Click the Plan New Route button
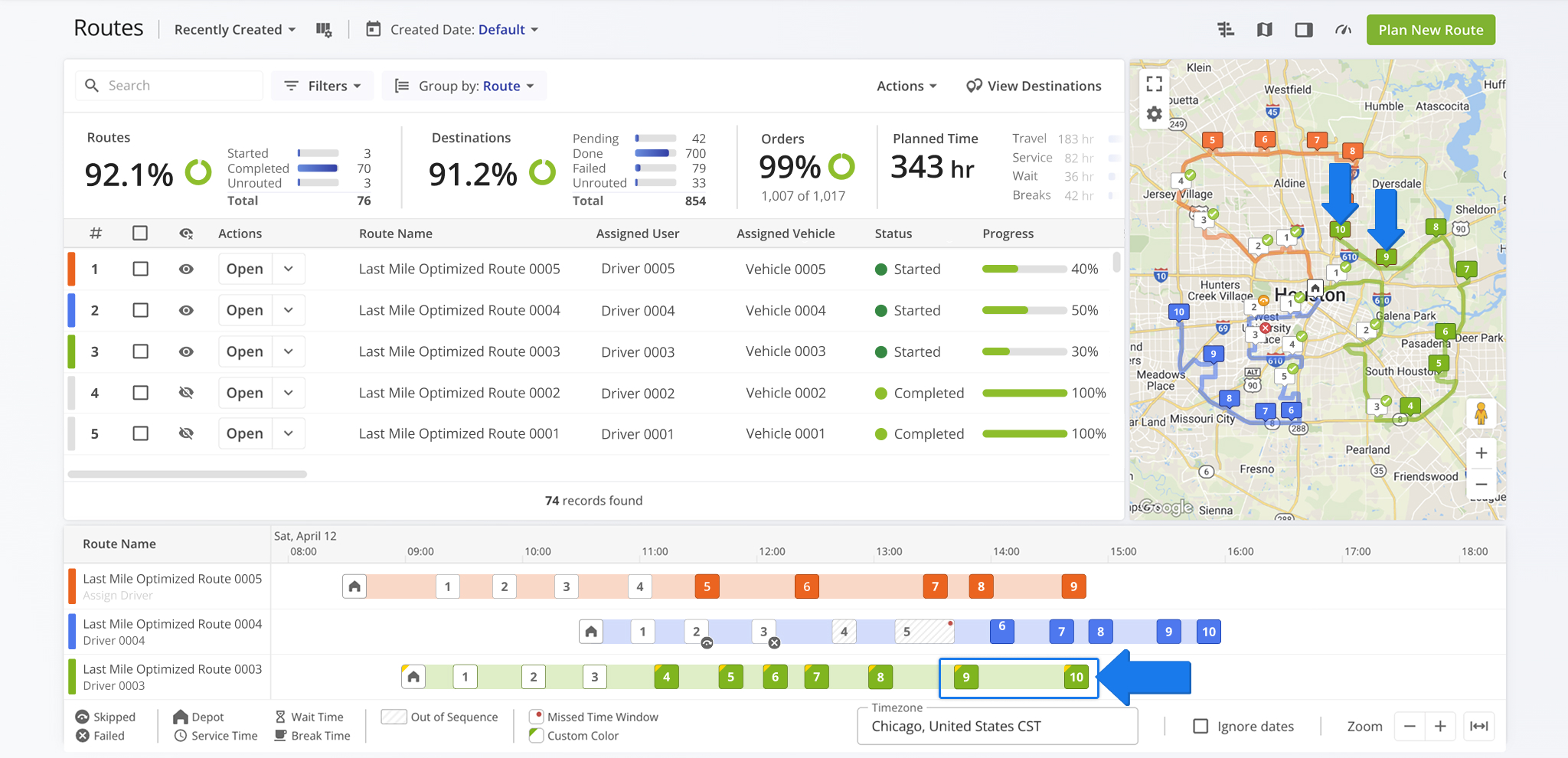1568x758 pixels. tap(1430, 29)
